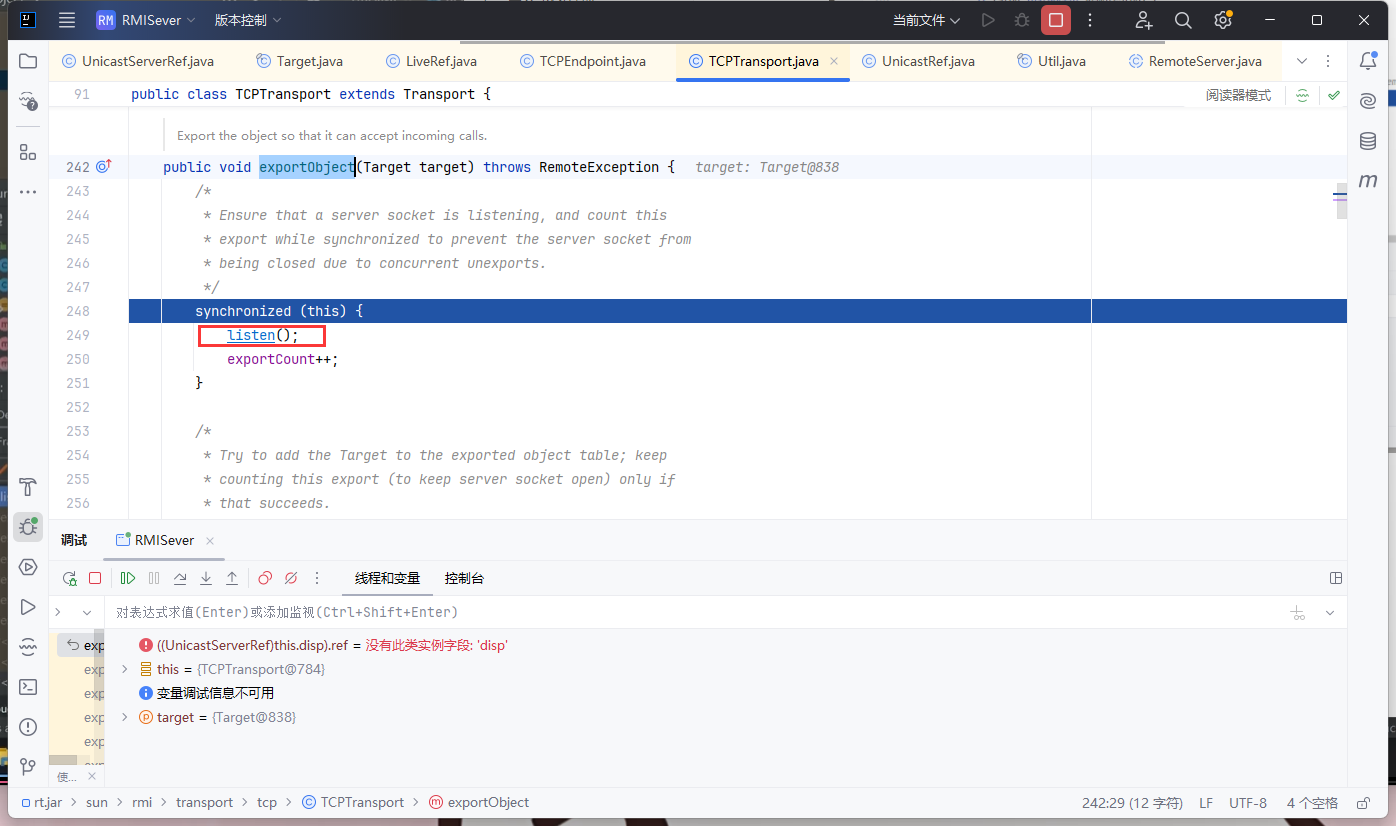Stop the running RMISever program in title bar
This screenshot has width=1396, height=826.
click(1055, 20)
